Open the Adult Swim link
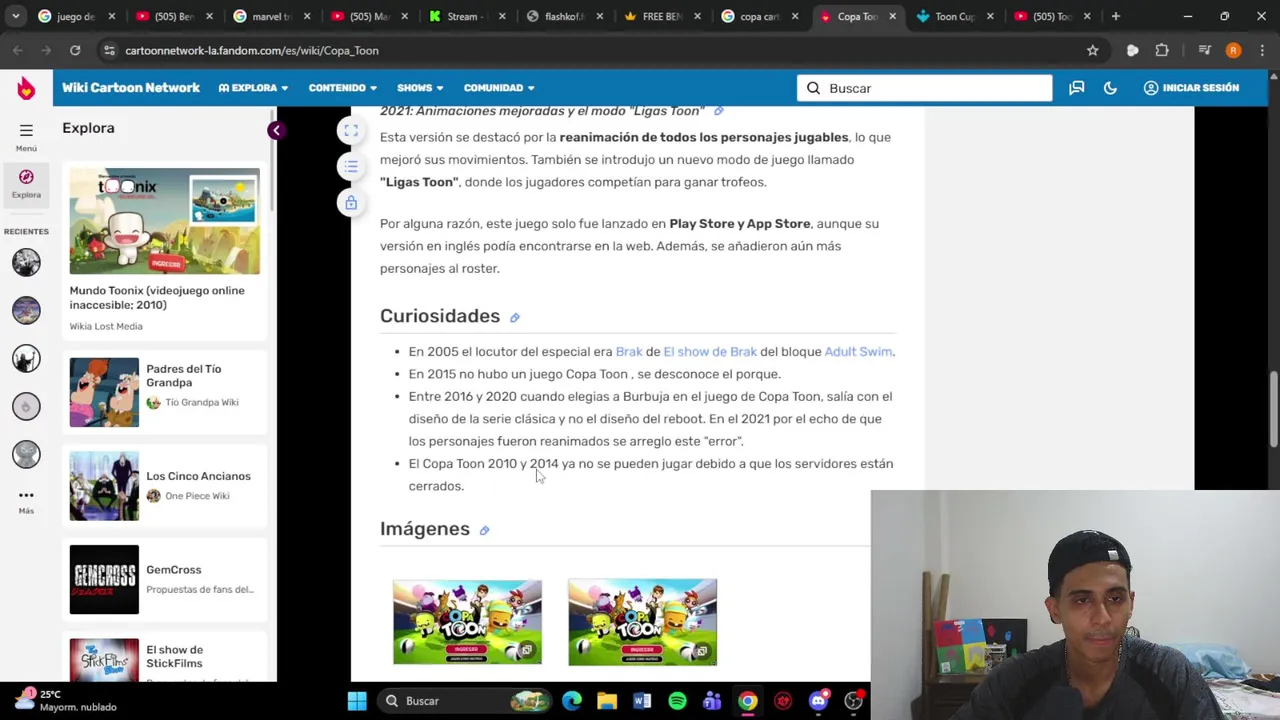1280x720 pixels. pos(858,352)
